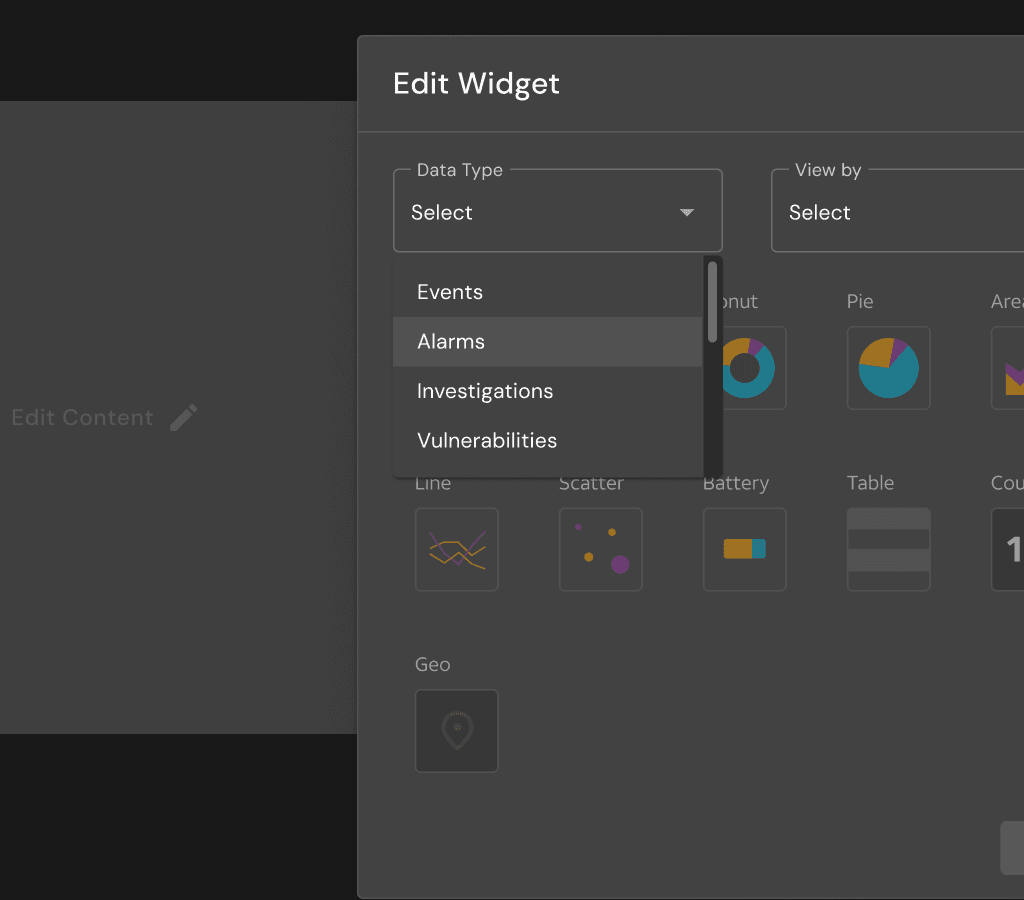Choose Investigations in the dropdown list
This screenshot has width=1024, height=900.
[x=485, y=391]
